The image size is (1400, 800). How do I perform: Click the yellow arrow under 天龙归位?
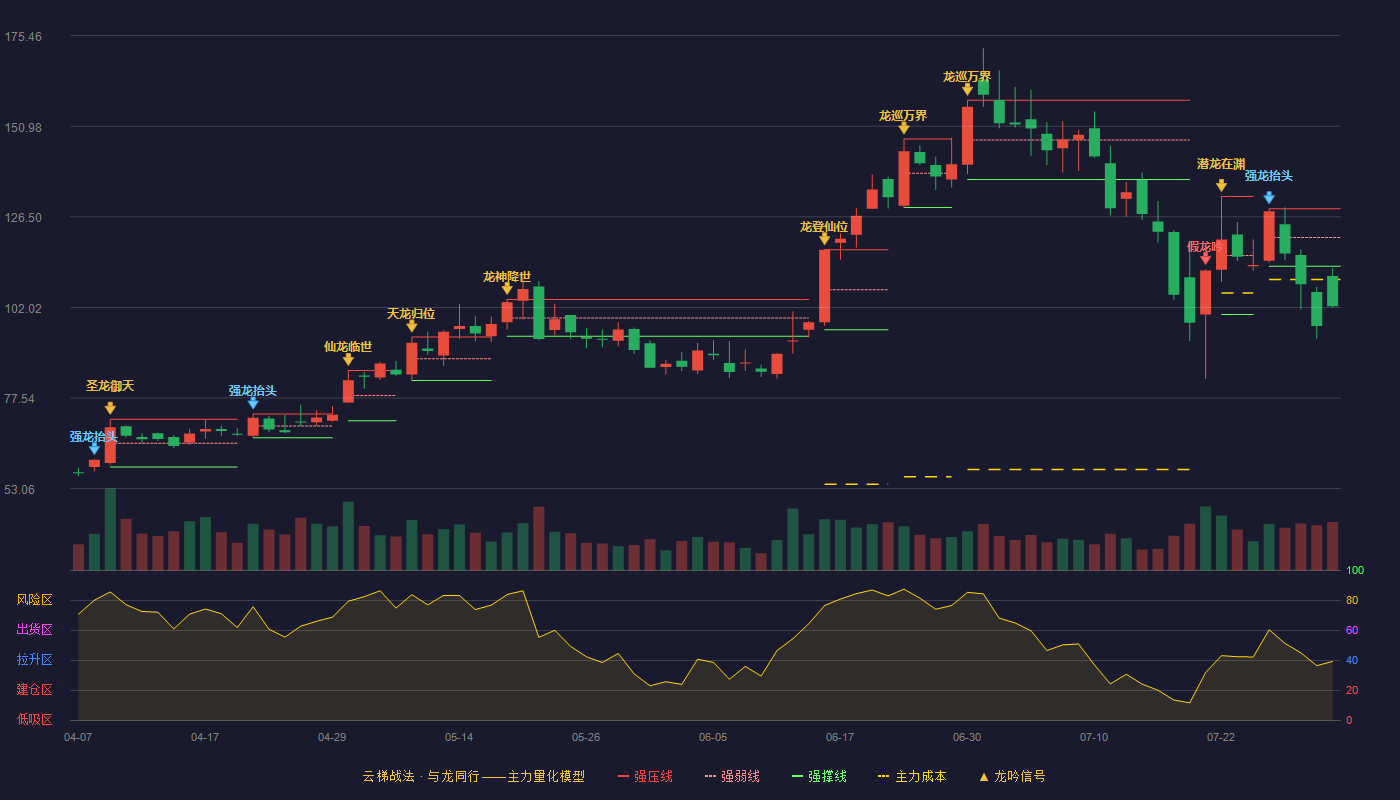tap(411, 326)
